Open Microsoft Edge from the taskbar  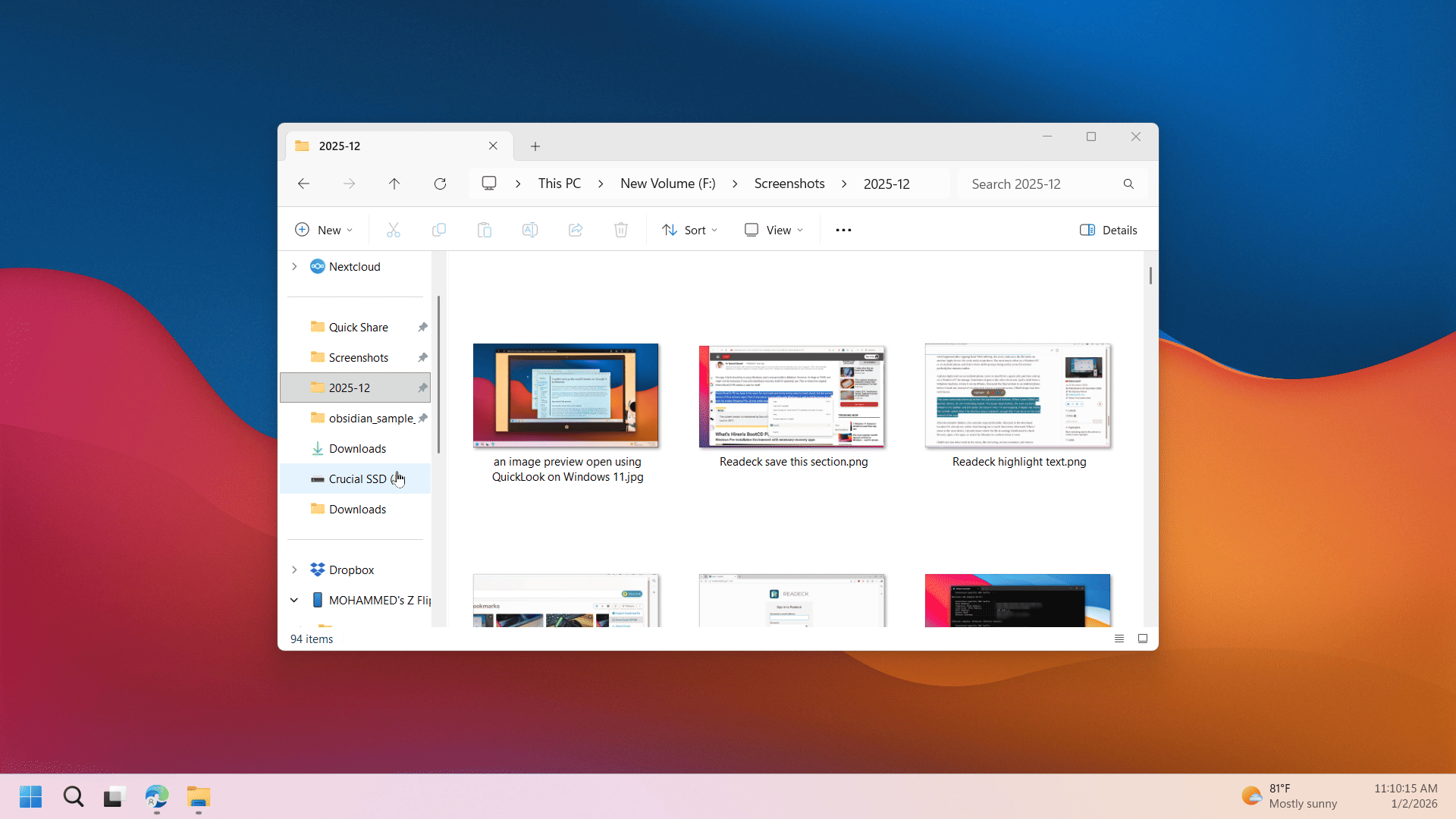click(x=156, y=796)
